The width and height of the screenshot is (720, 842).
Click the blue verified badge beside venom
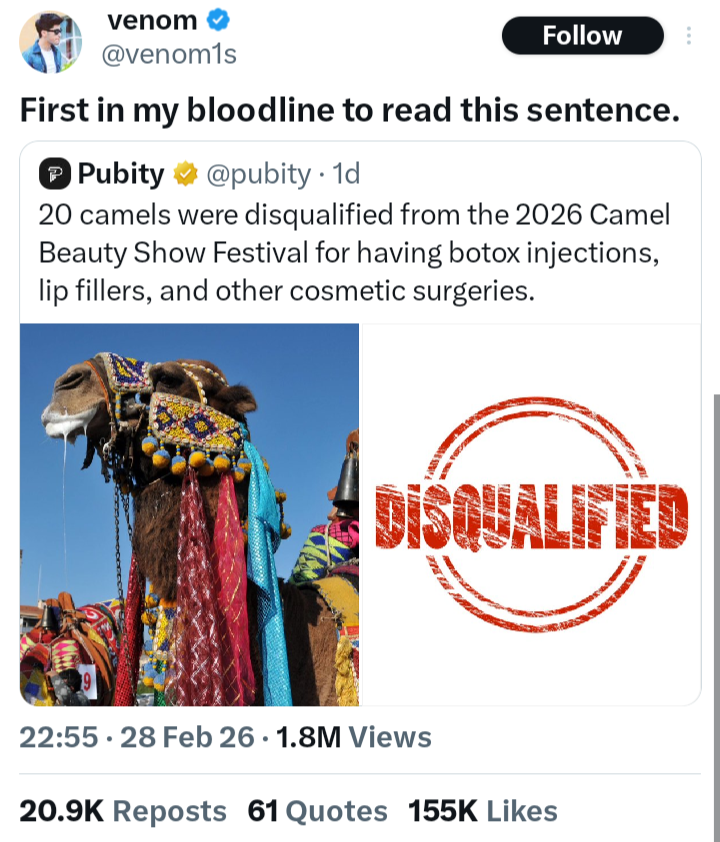pyautogui.click(x=217, y=20)
